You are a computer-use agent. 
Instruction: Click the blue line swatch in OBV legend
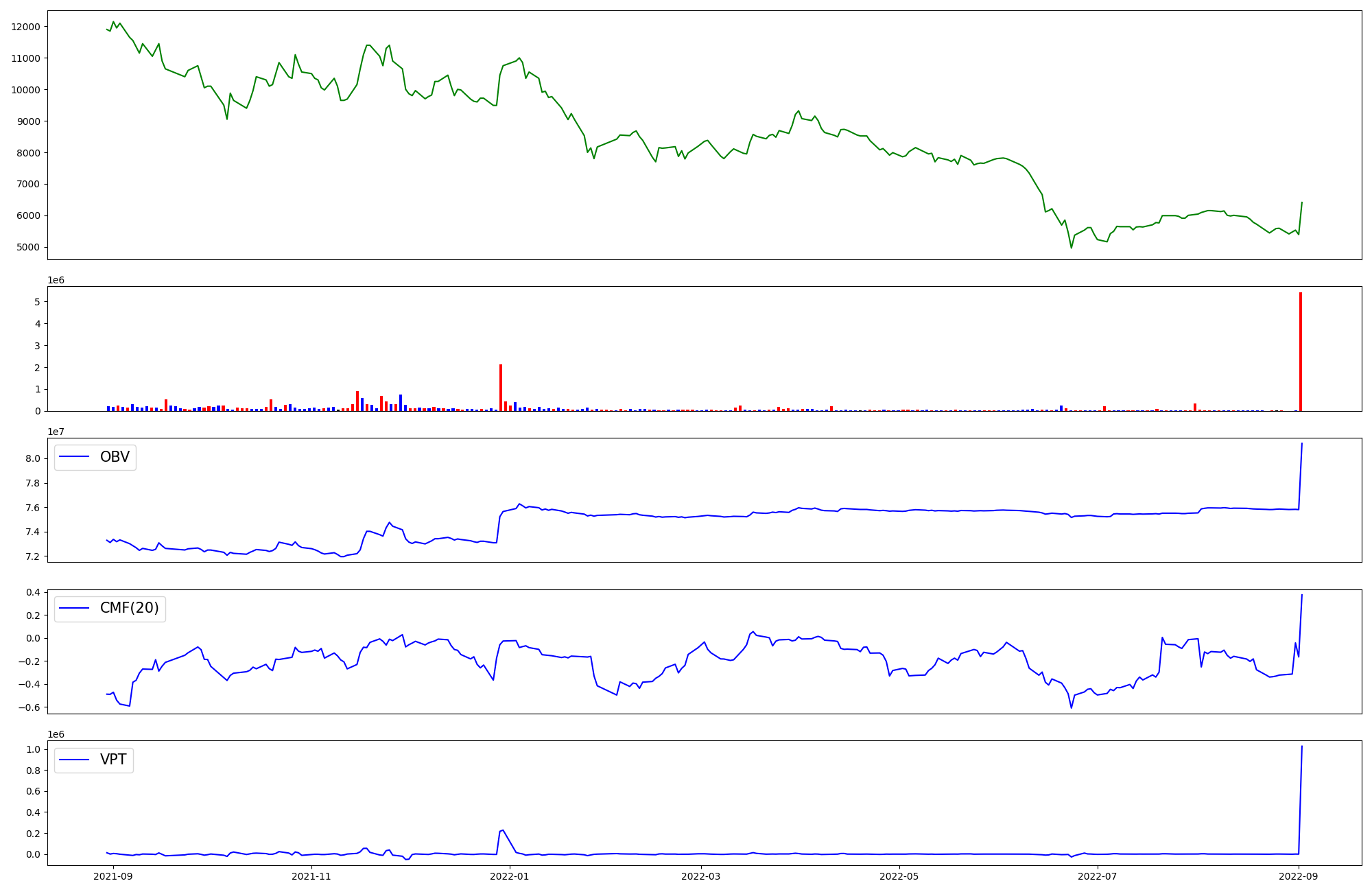pos(75,457)
